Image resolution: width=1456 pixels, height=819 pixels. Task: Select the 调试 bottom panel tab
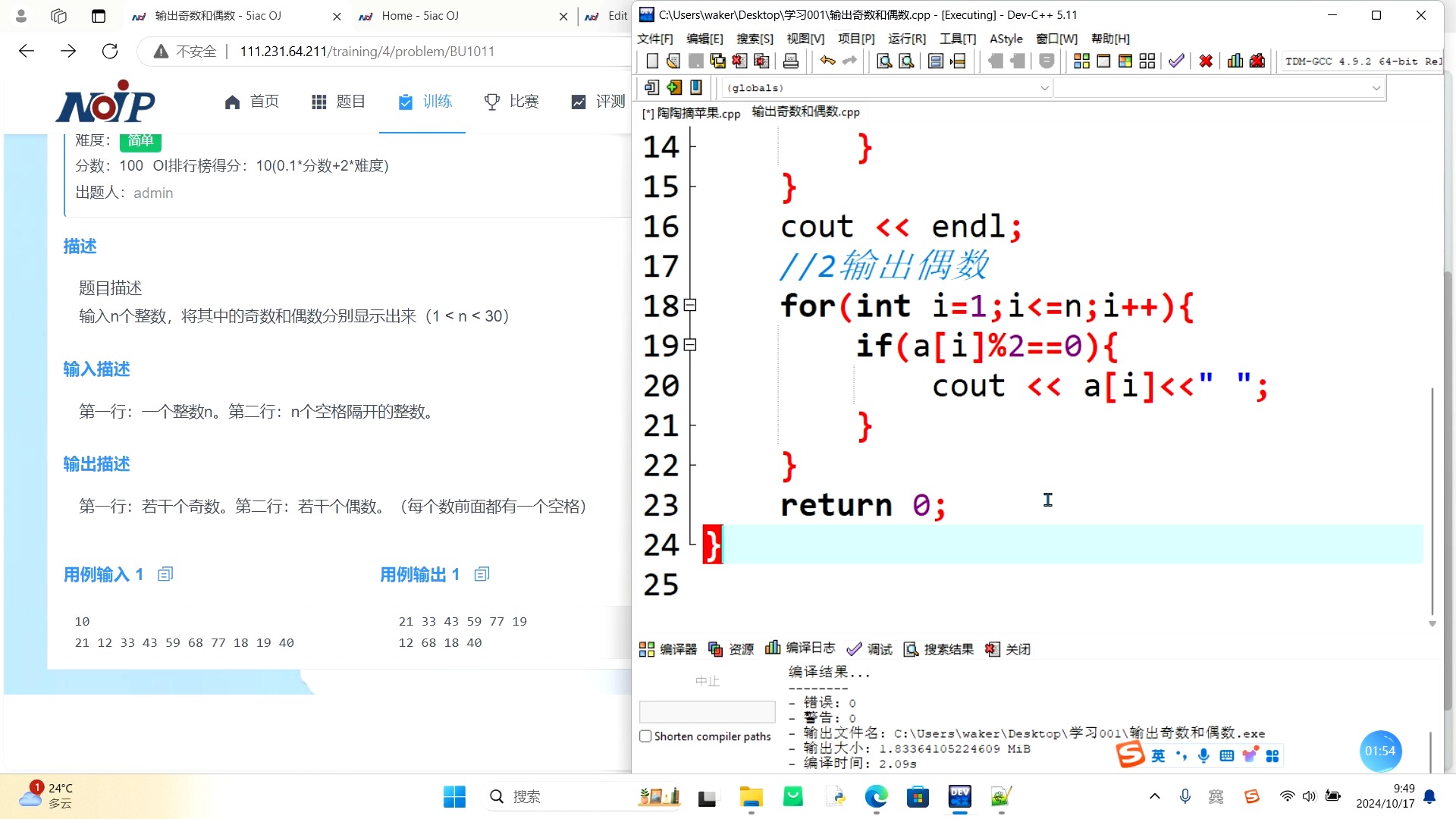(870, 649)
